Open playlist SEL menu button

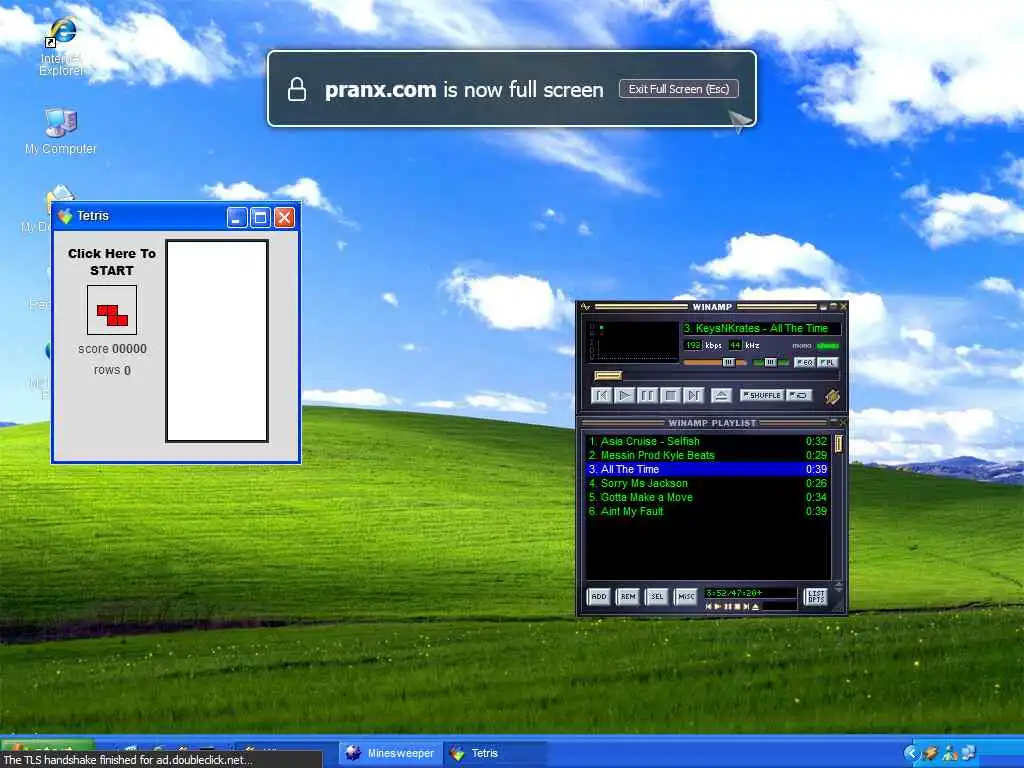pos(657,596)
